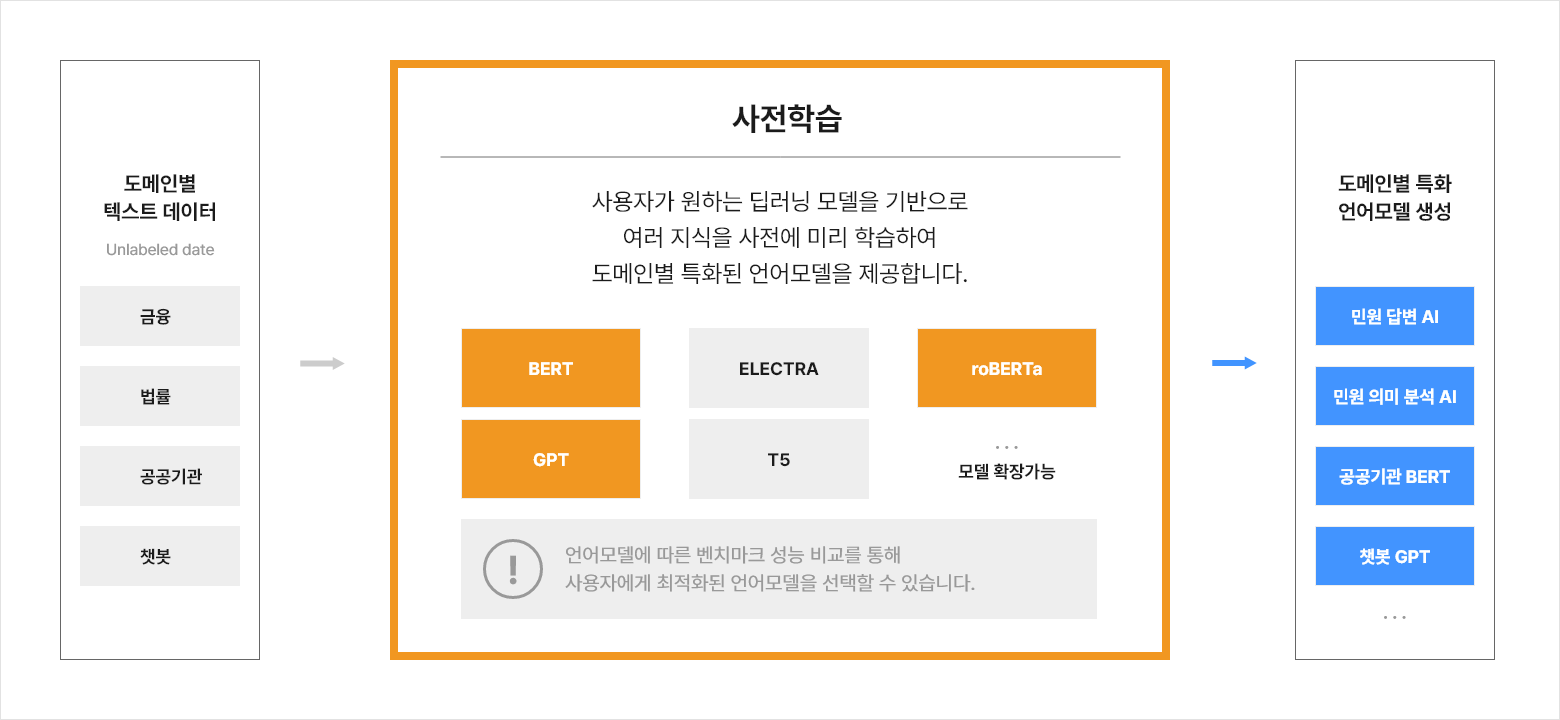Select the 법률 domain box
Image resolution: width=1560 pixels, height=720 pixels.
[160, 396]
